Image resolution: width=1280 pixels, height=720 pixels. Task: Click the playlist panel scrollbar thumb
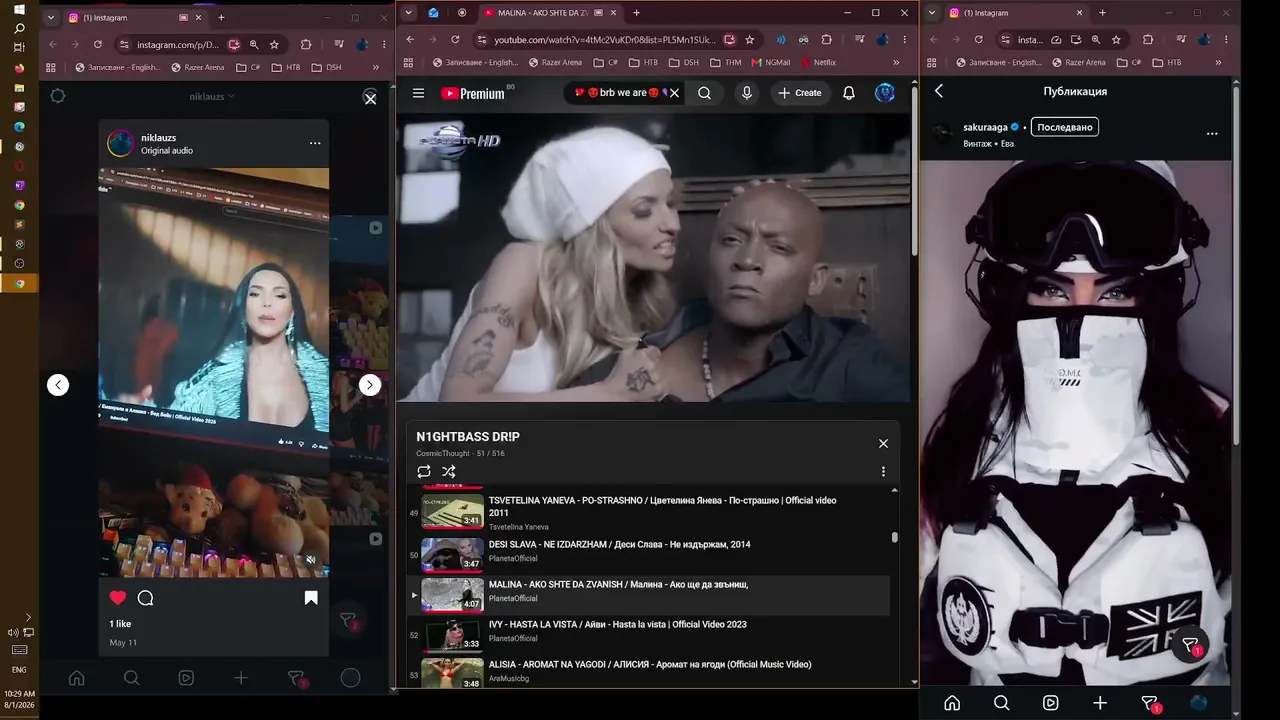894,537
